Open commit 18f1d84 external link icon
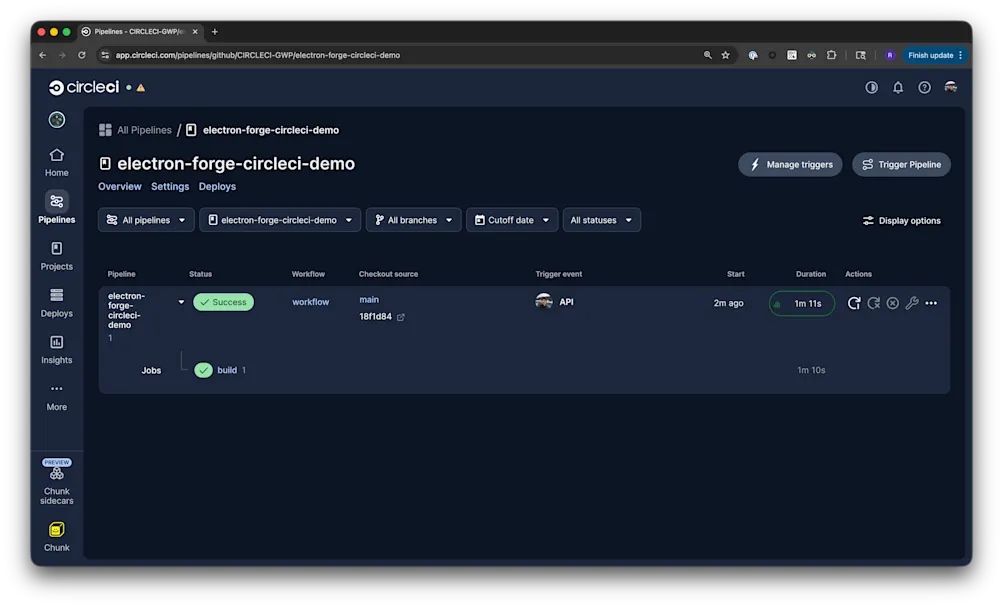This screenshot has height=607, width=1003. coord(400,317)
